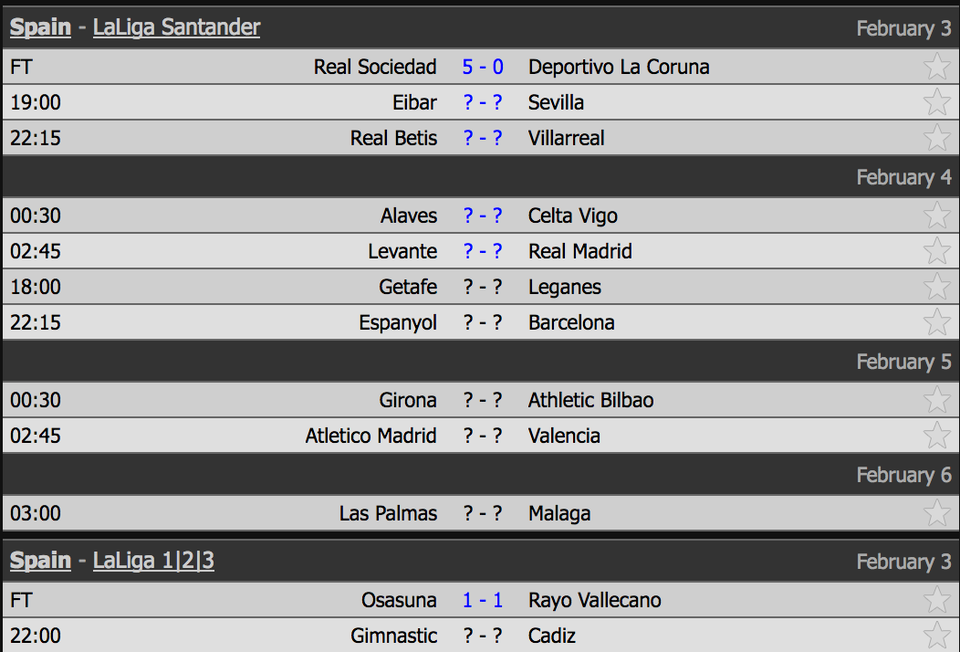The height and width of the screenshot is (652, 960).
Task: Toggle the star for Alaves vs Celta Vigo
Action: coord(937,215)
